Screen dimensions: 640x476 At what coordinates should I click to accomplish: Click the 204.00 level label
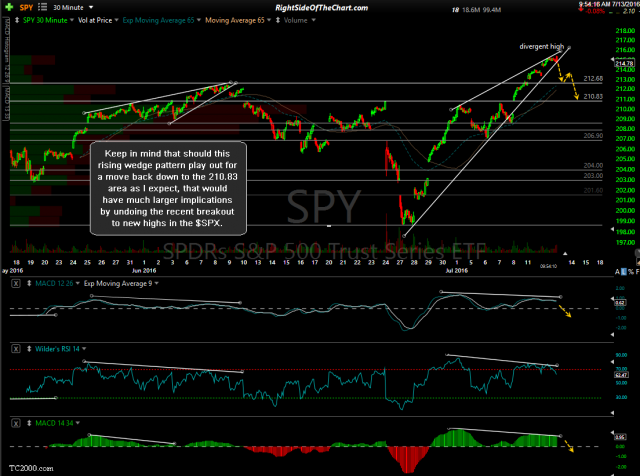pyautogui.click(x=593, y=165)
